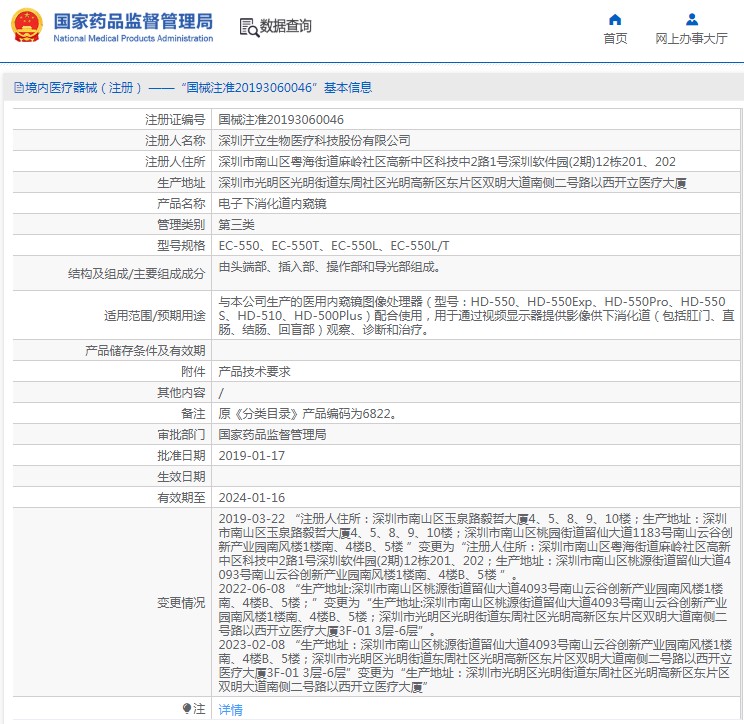Click the 数据查询 heading text
Screen dimensions: 744x724
pyautogui.click(x=286, y=26)
